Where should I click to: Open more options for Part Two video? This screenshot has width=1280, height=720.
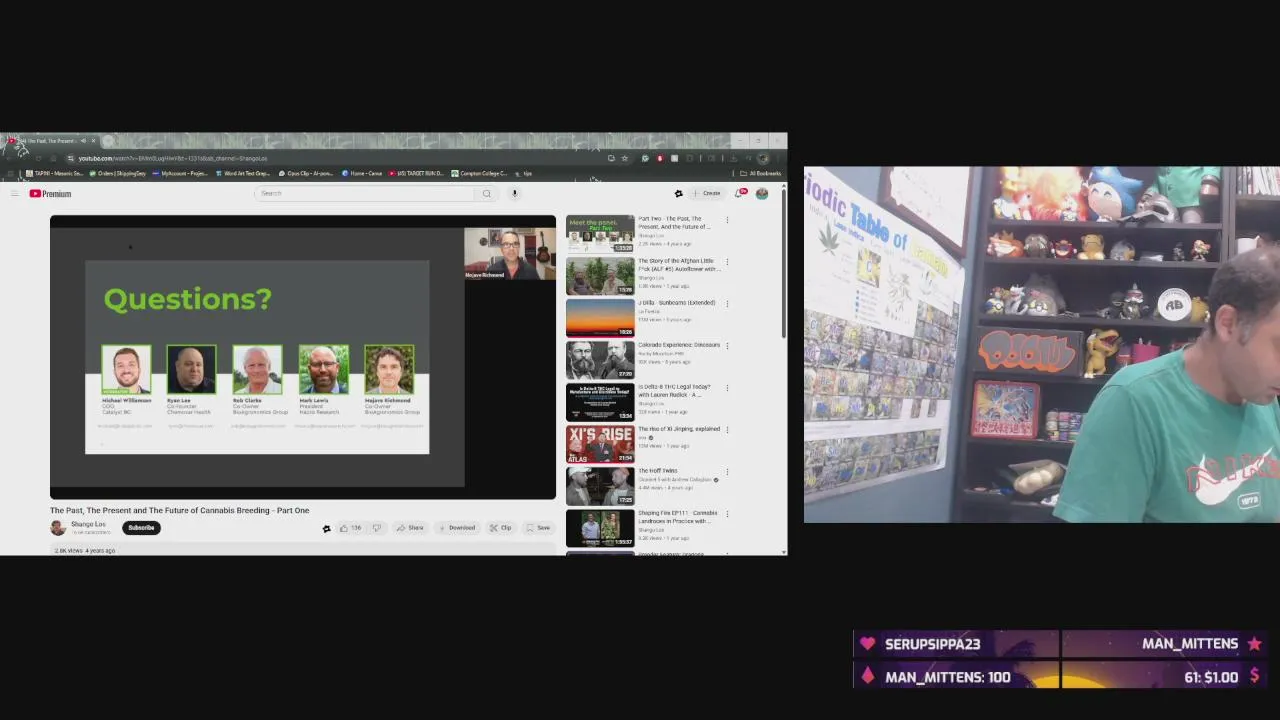coord(727,220)
